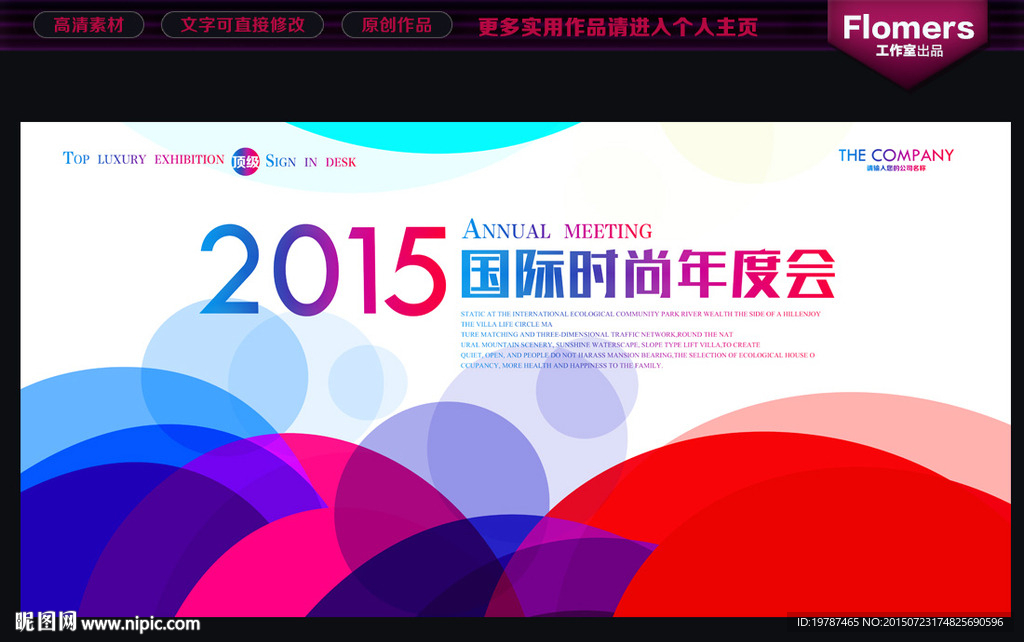This screenshot has width=1024, height=642.
Task: Click the ID:19787465 number text
Action: pyautogui.click(x=900, y=622)
